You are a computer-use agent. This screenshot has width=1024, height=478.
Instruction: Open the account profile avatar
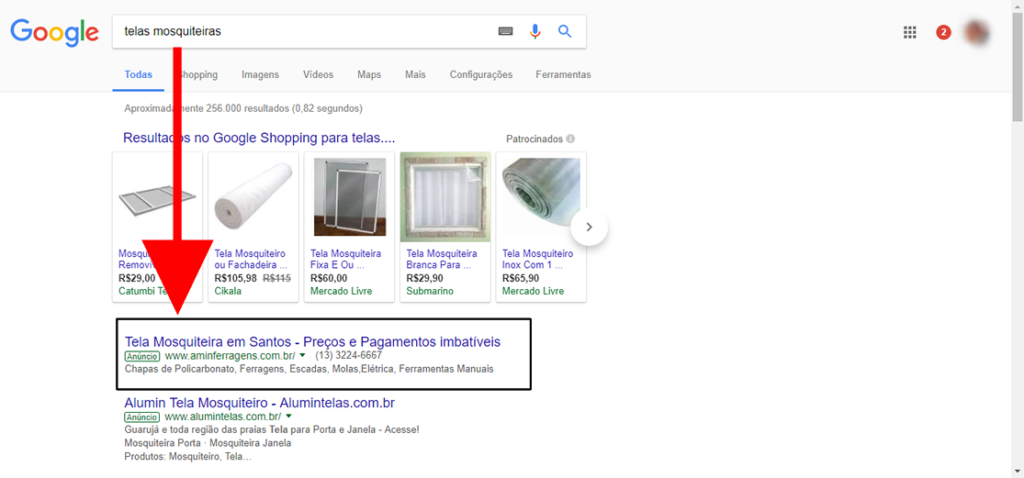tap(976, 32)
